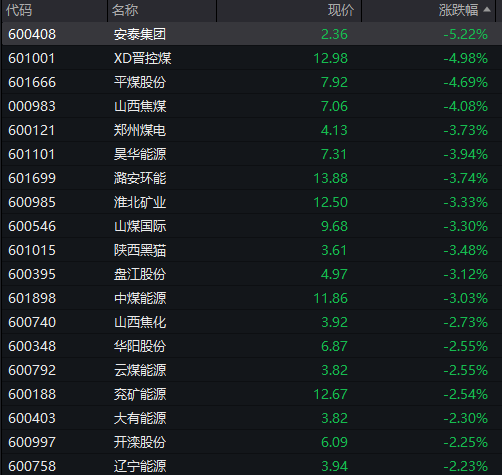Viewport: 502px width, 475px height.
Task: Open stock 平煤股份
Action: 140,82
